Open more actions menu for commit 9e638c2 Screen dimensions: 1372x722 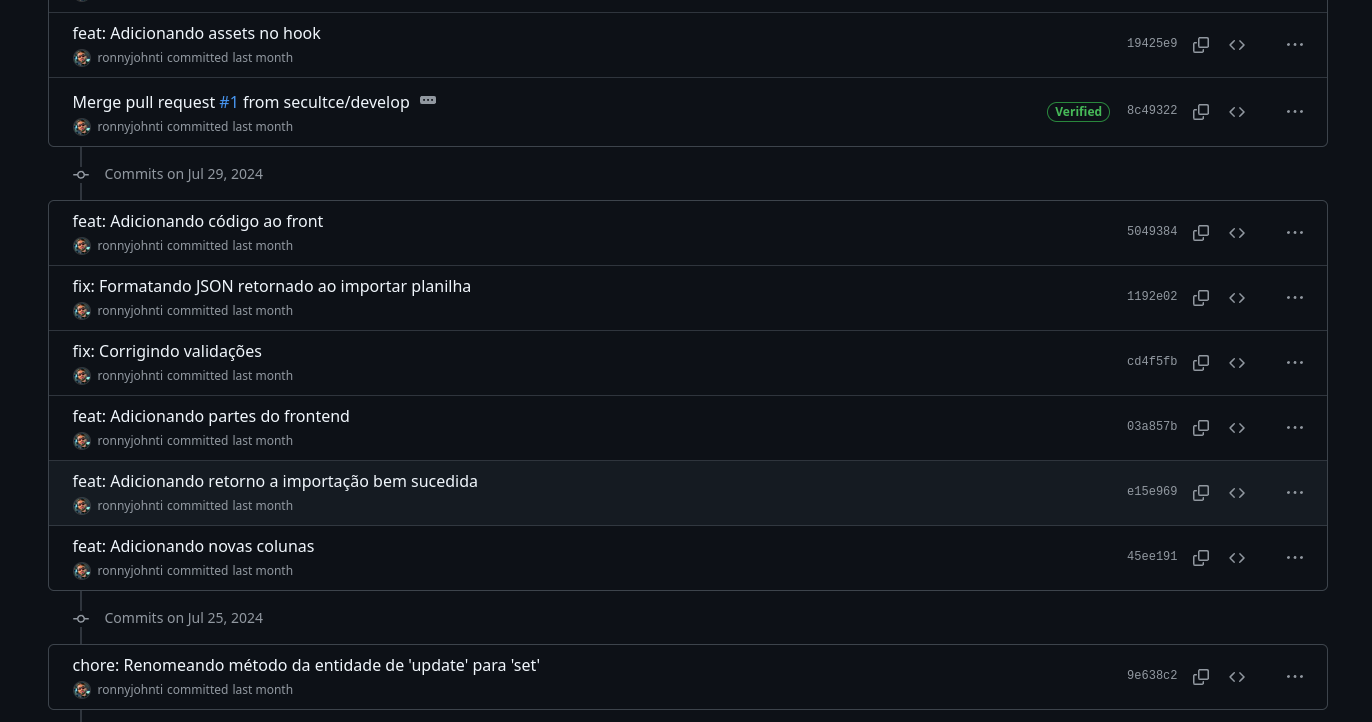click(1295, 677)
